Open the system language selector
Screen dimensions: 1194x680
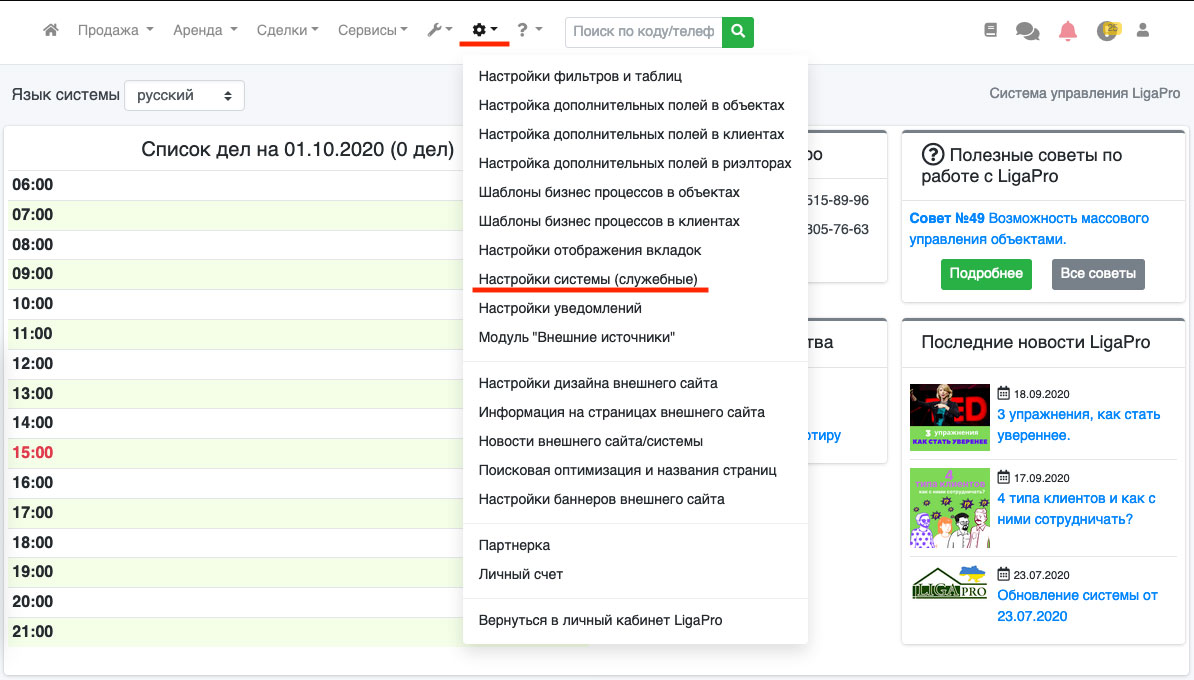[x=184, y=96]
